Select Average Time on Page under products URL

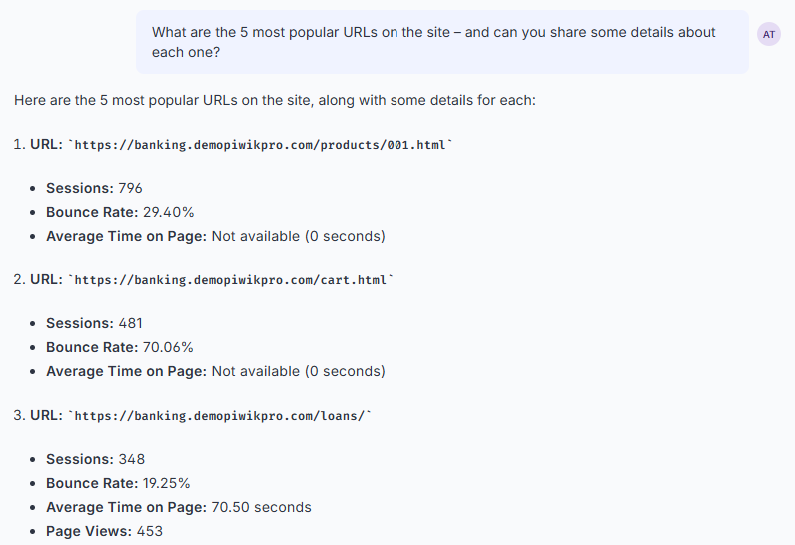click(216, 236)
